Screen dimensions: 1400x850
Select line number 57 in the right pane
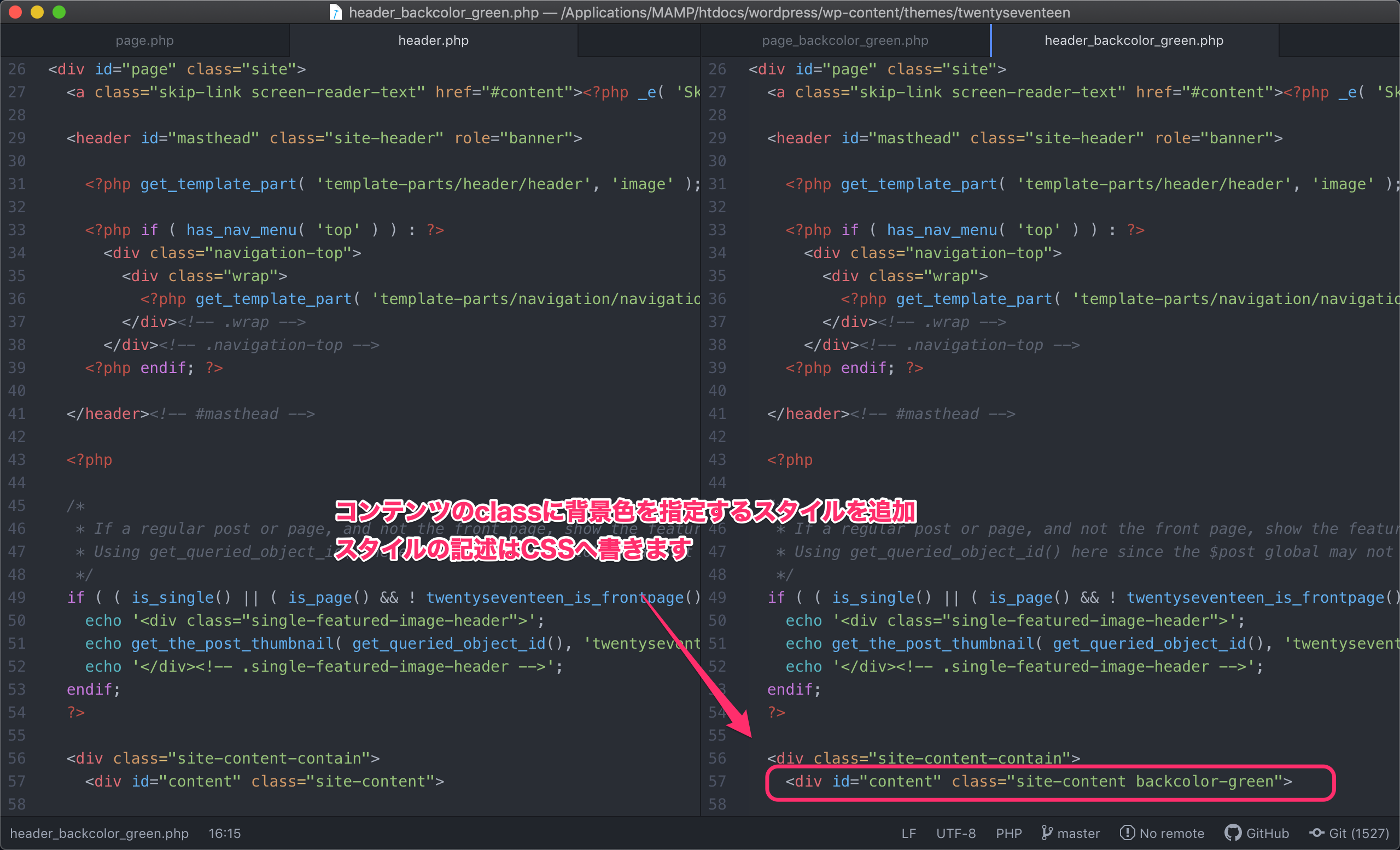click(x=716, y=781)
